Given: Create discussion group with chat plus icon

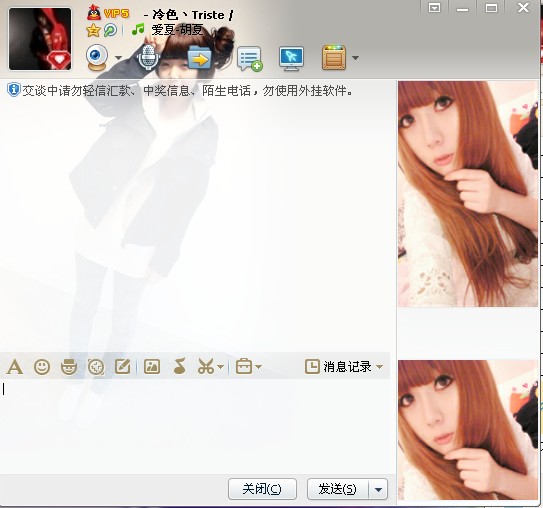Looking at the screenshot, I should [249, 59].
